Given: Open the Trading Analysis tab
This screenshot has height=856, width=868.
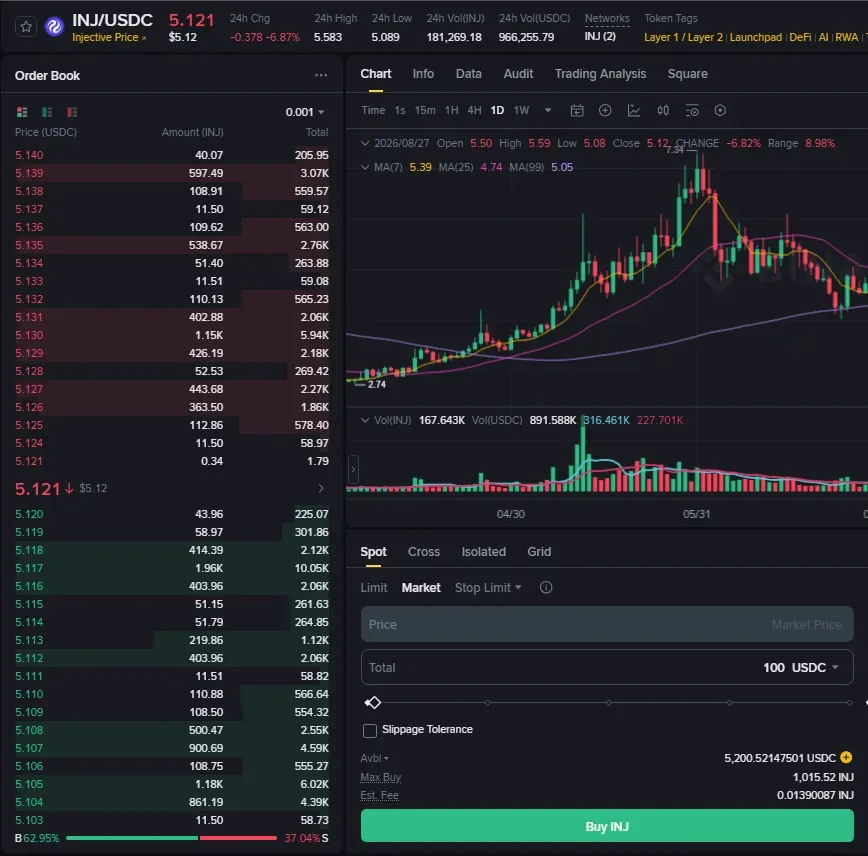Looking at the screenshot, I should pyautogui.click(x=600, y=74).
